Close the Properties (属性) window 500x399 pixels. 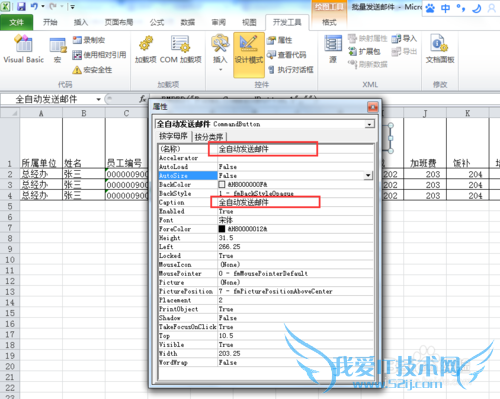[x=372, y=107]
